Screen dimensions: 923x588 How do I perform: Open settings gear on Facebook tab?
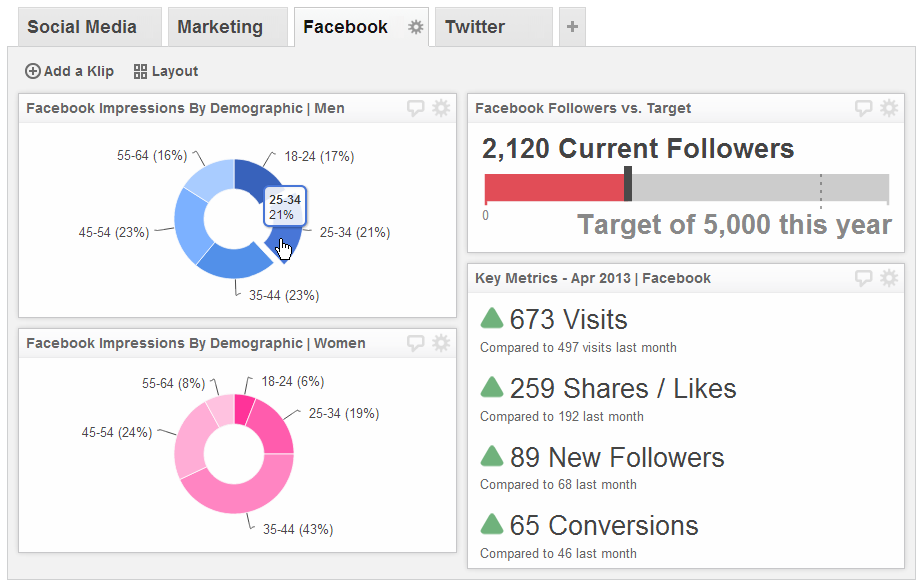pyautogui.click(x=414, y=27)
